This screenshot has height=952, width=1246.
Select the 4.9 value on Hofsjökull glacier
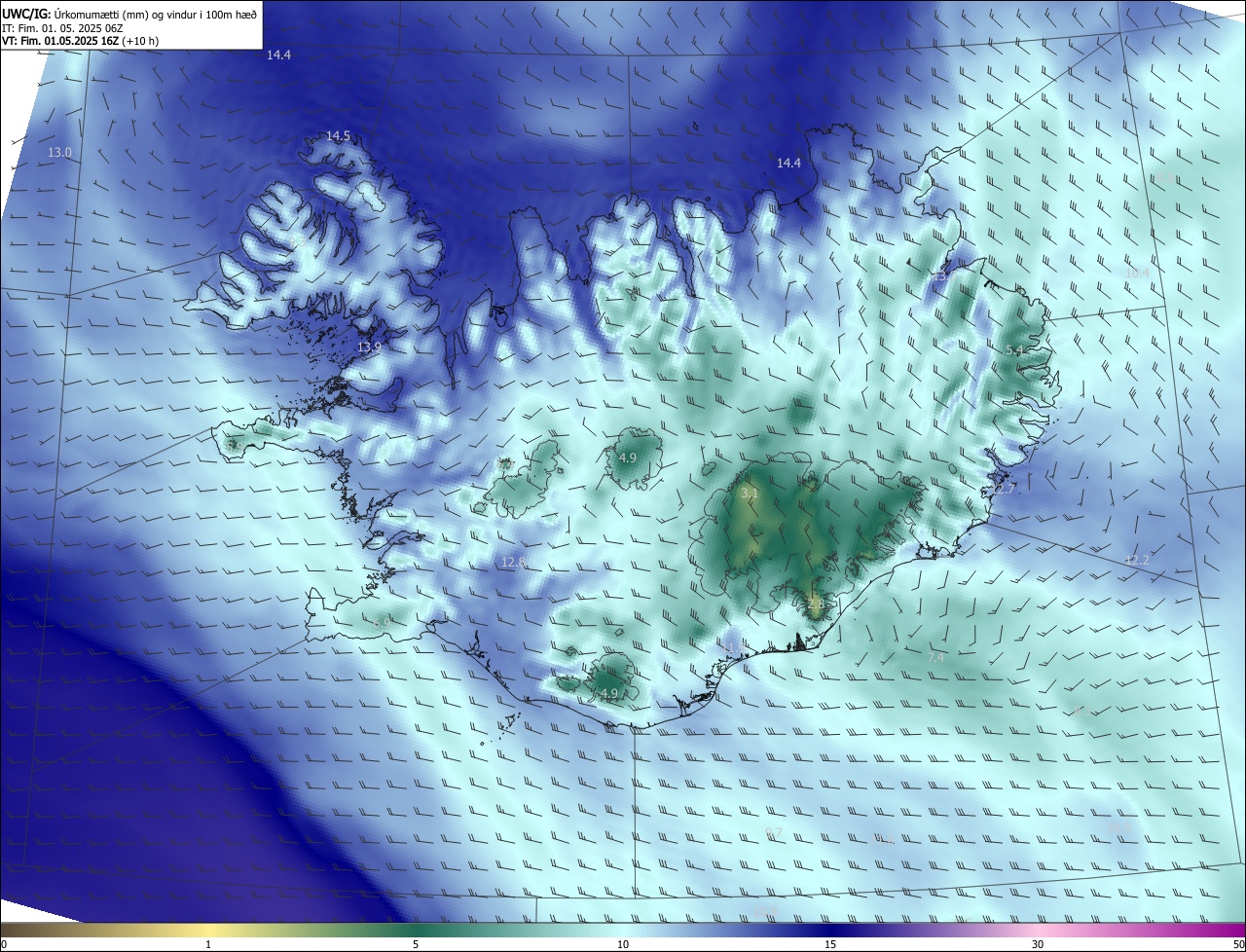628,458
